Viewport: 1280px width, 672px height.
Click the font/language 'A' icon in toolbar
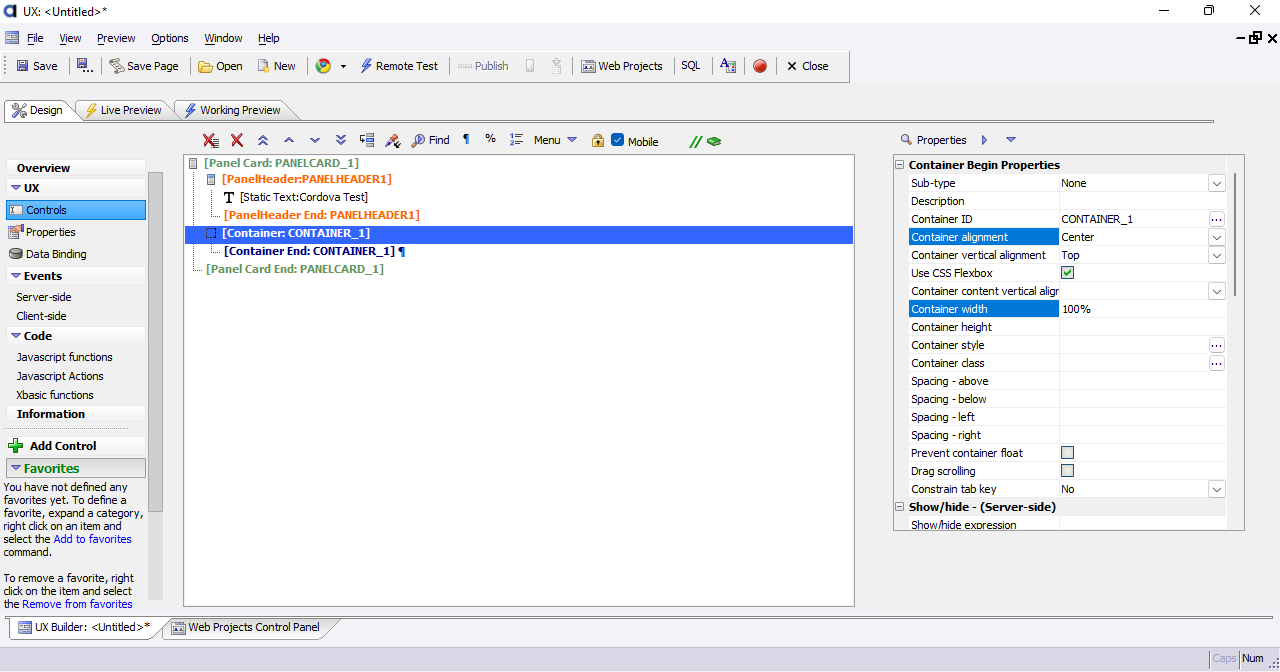coord(728,66)
